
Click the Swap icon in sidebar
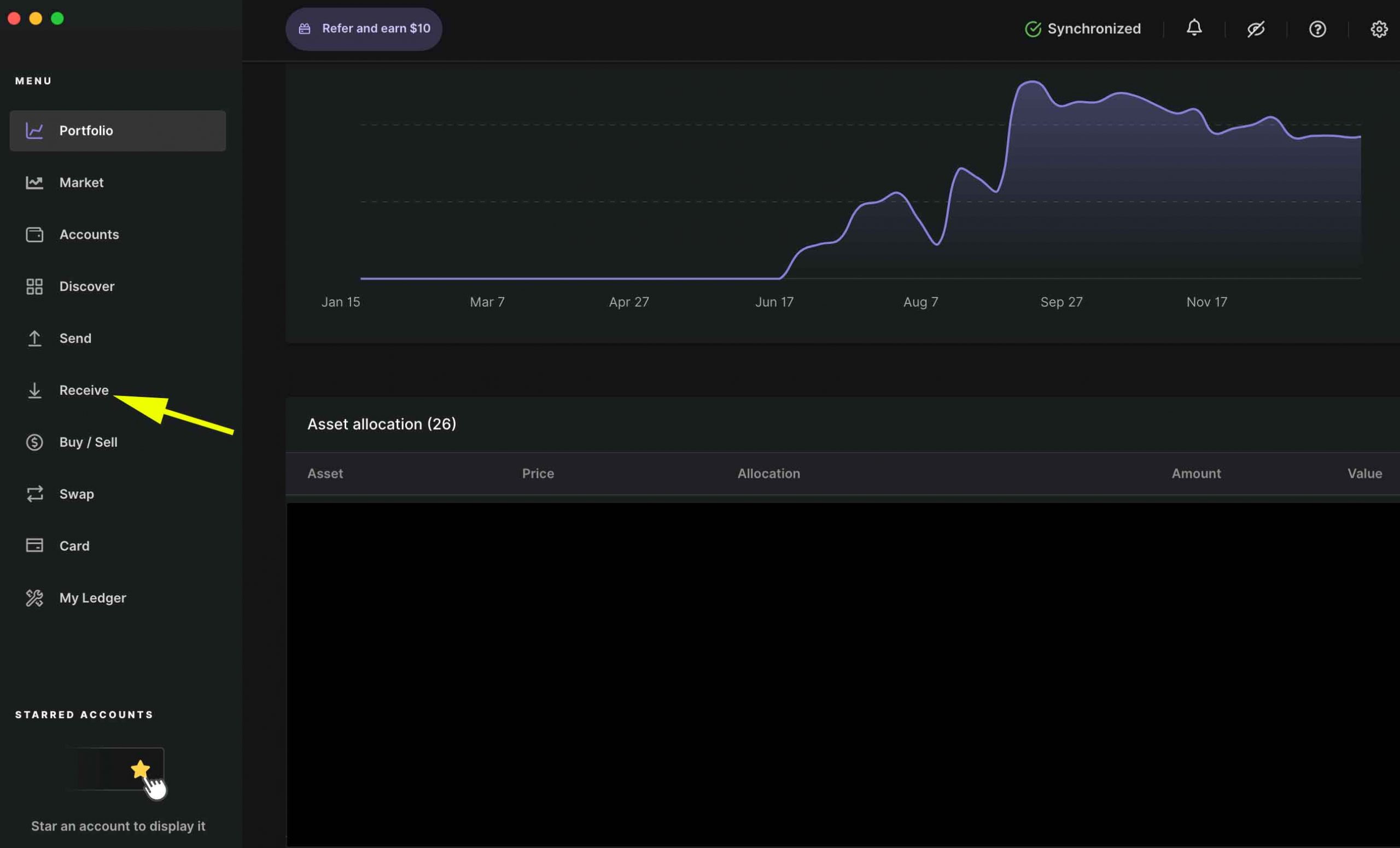point(33,494)
